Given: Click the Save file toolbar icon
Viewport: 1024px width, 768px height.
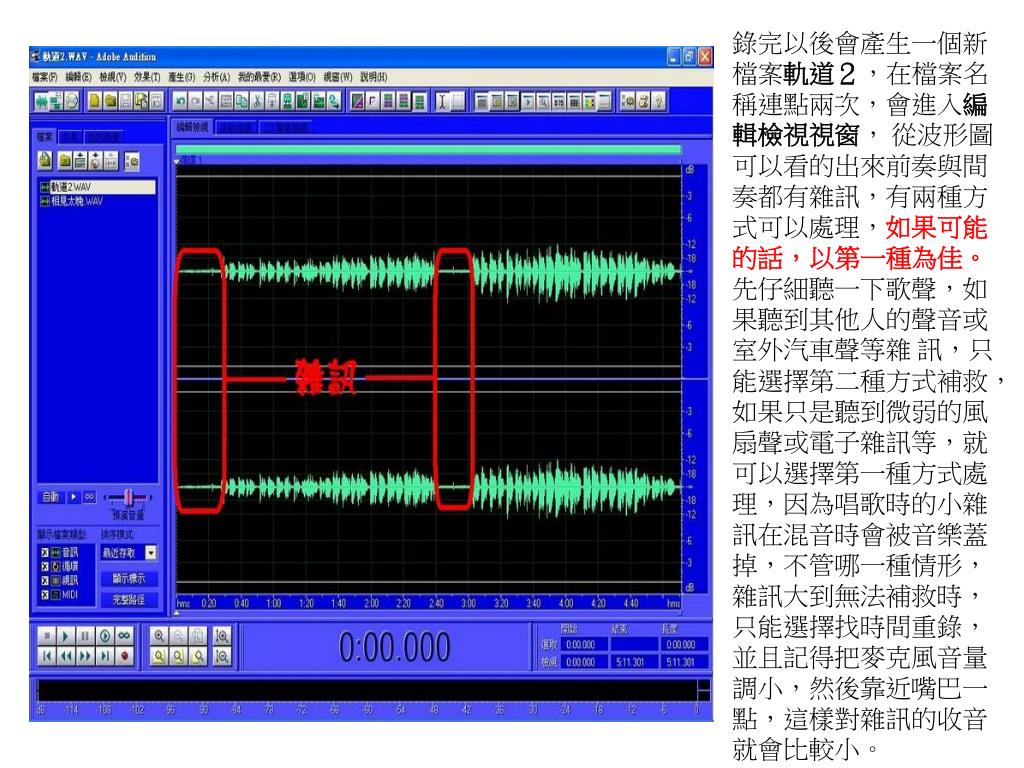Looking at the screenshot, I should click(125, 101).
